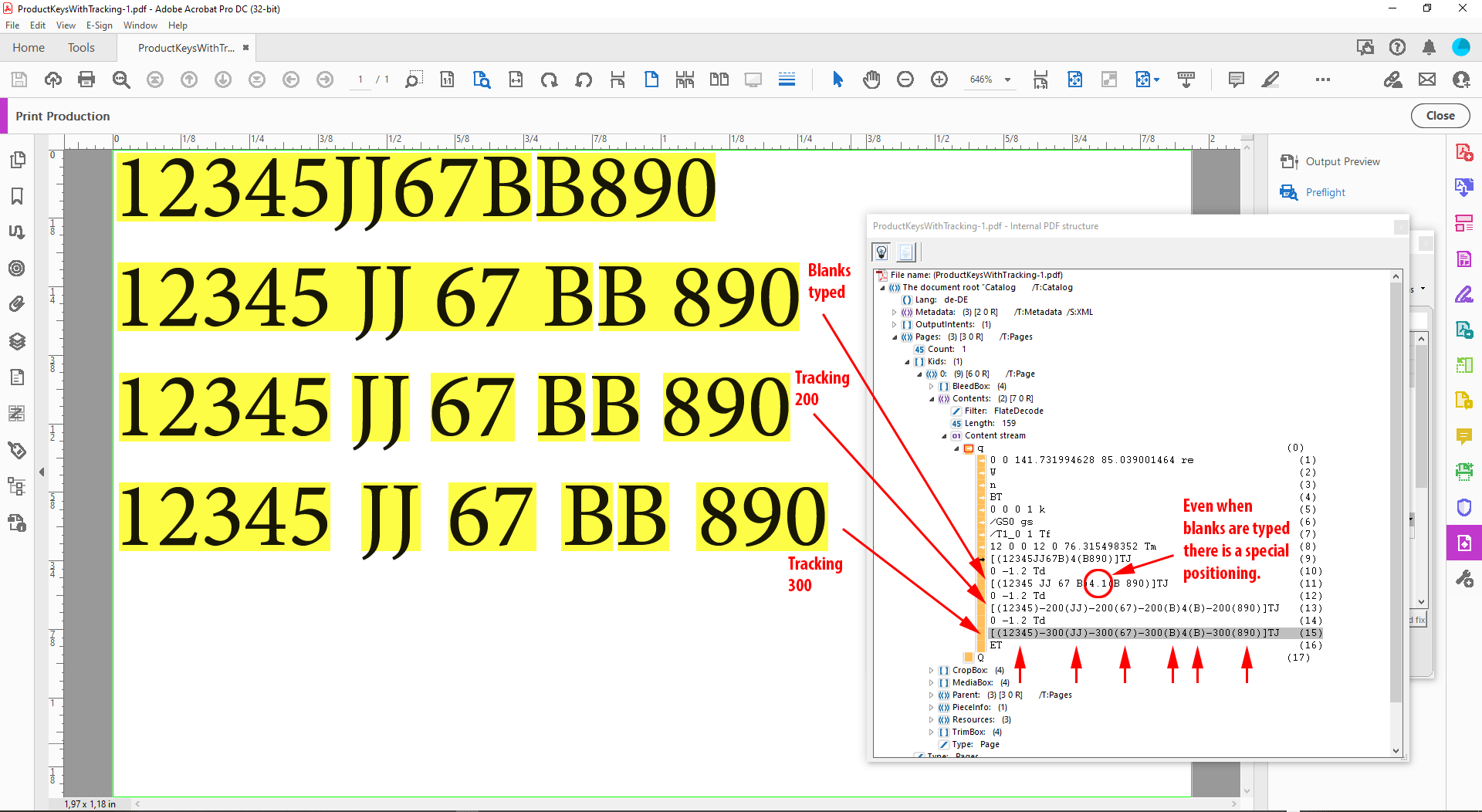Switch to the Home tab
Viewport: 1482px width, 812px height.
(29, 48)
